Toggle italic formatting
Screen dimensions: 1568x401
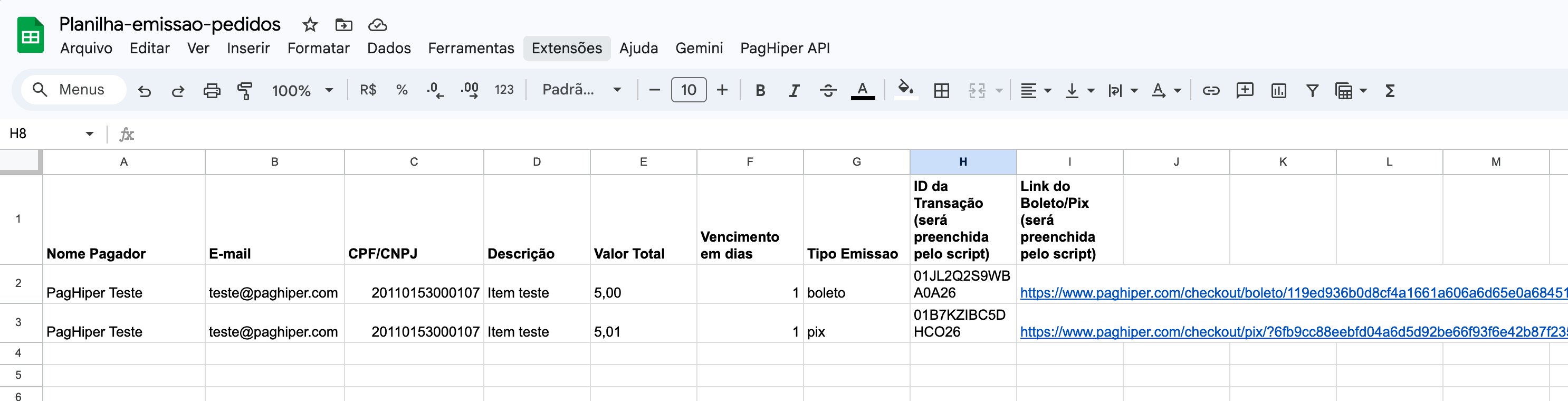pyautogui.click(x=793, y=91)
